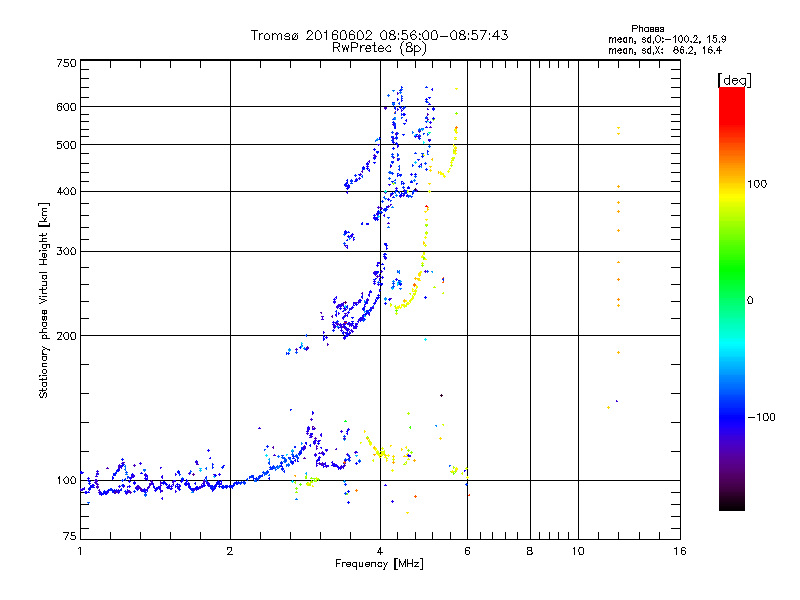The height and width of the screenshot is (600, 800).
Task: Click the y-axis tick label '400'
Action: click(67, 191)
